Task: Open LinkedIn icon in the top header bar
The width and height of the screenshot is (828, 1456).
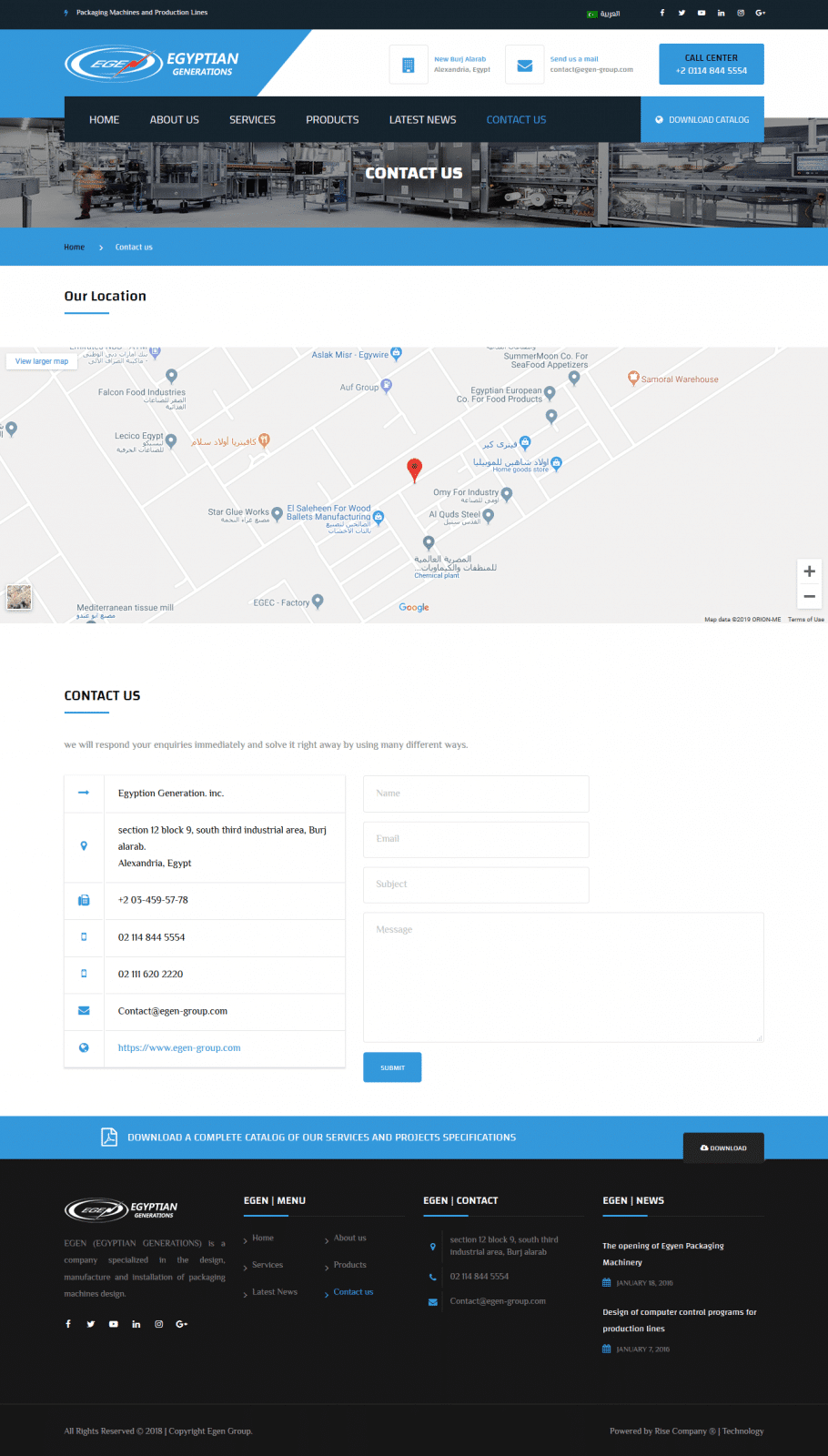Action: tap(721, 13)
